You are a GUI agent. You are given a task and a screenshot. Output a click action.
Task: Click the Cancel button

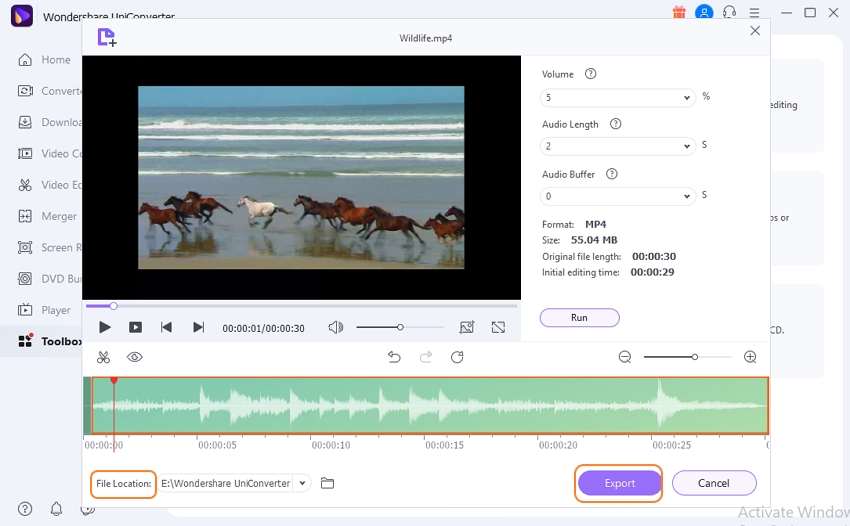(714, 483)
